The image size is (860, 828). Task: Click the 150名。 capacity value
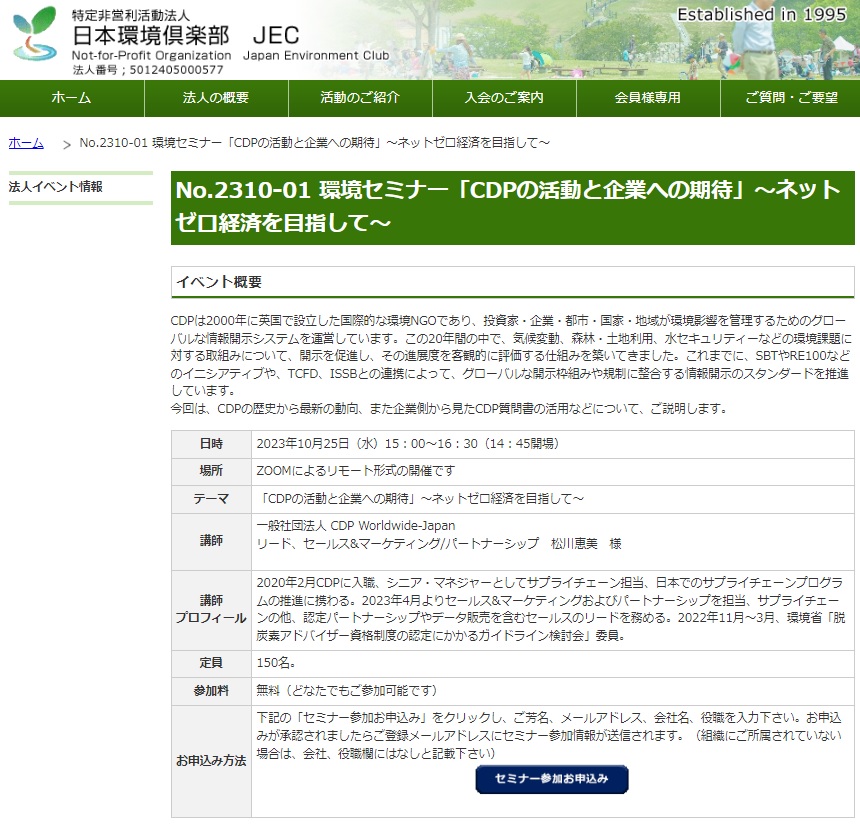(276, 663)
